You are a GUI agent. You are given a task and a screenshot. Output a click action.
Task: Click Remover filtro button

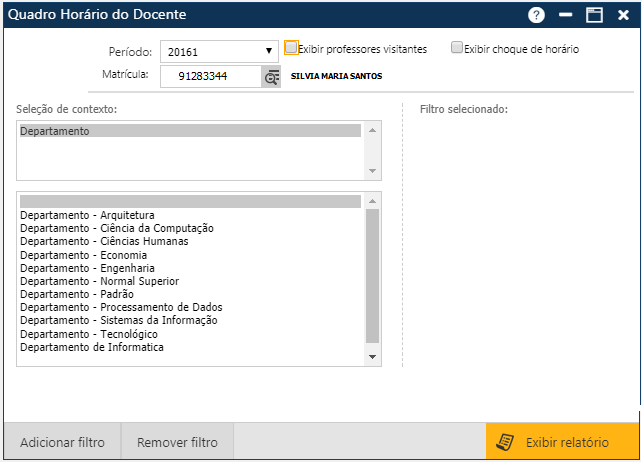[x=177, y=442]
